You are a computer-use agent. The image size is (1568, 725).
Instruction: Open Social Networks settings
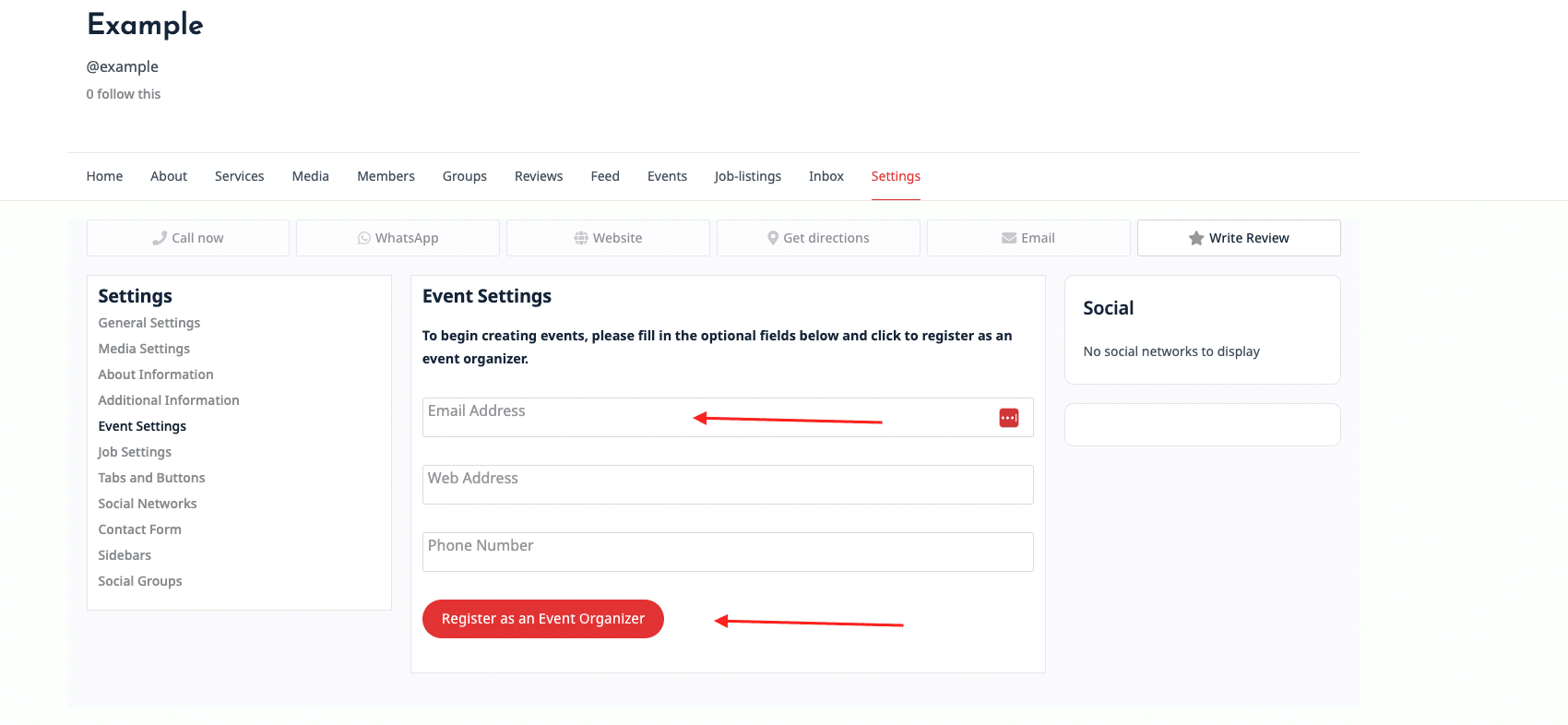148,504
